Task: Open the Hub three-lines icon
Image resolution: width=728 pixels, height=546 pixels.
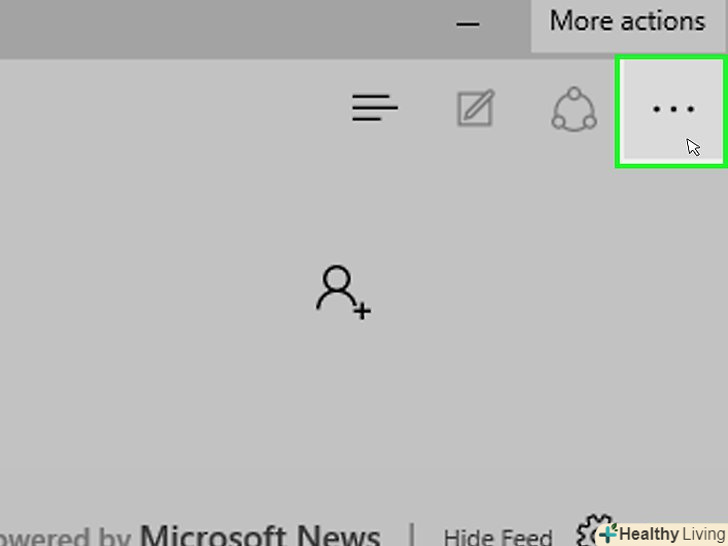Action: click(375, 108)
